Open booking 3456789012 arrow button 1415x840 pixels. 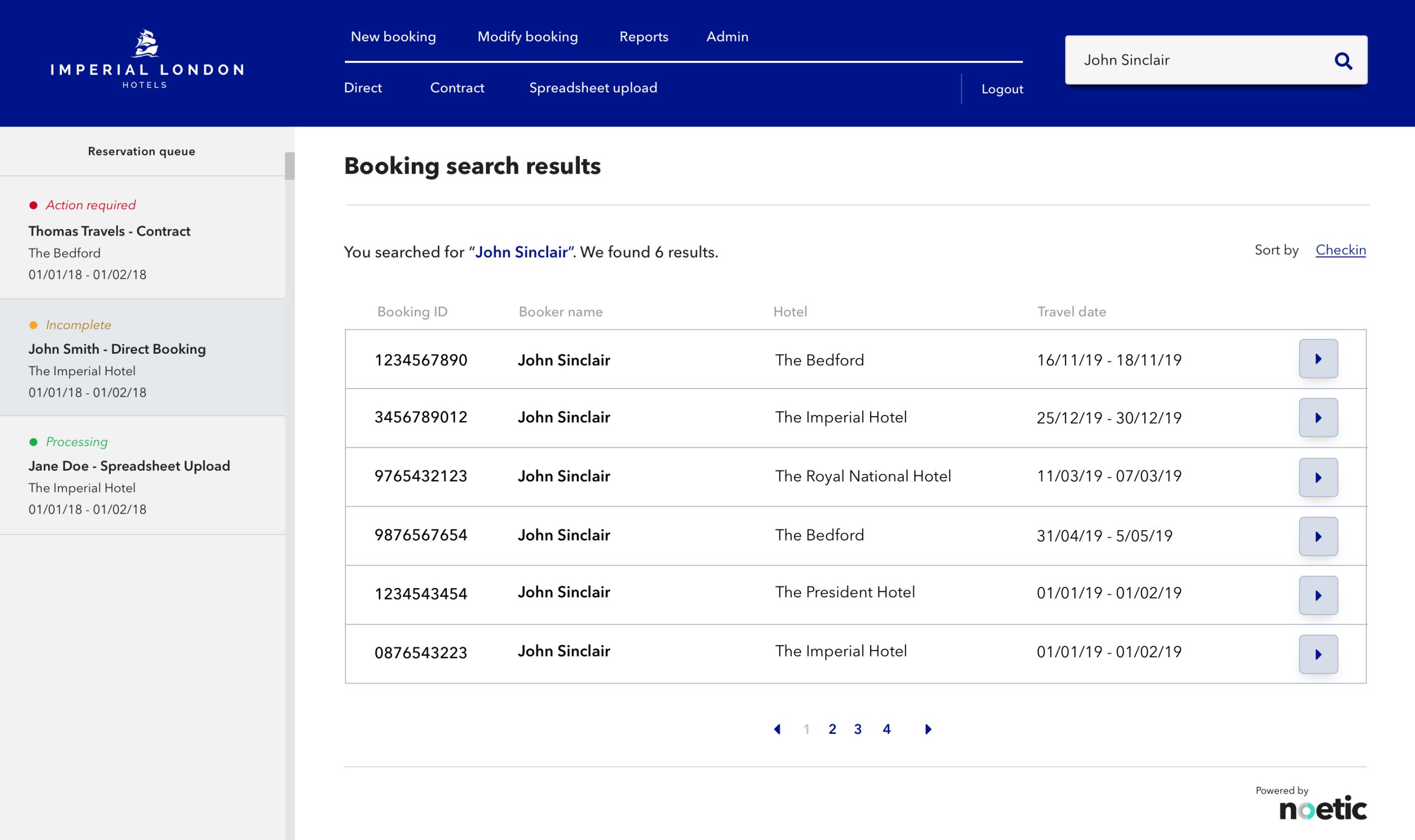(1318, 418)
